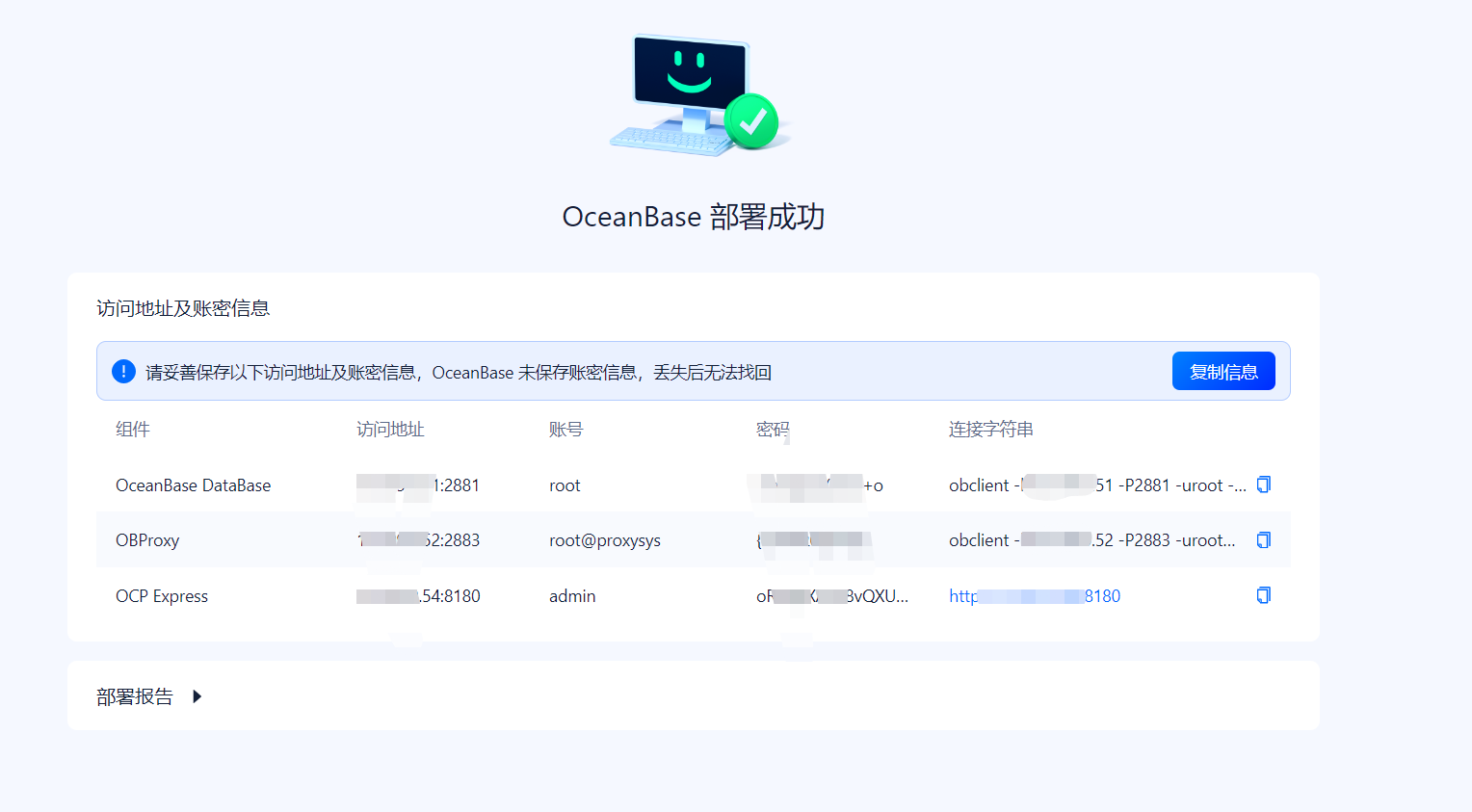Select the OCP Express component cell
The image size is (1472, 812).
pos(162,596)
